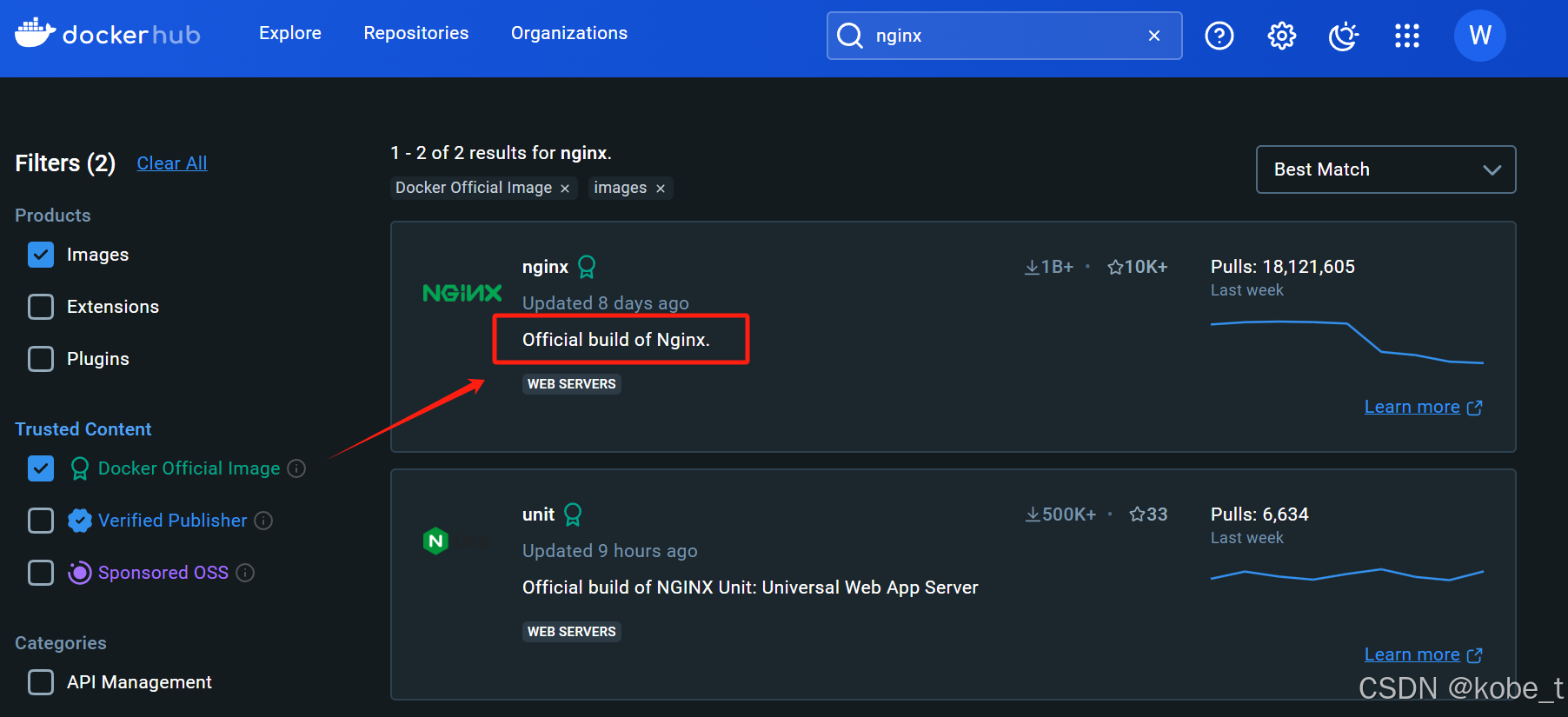Click the Sponsored OSS badge icon

pyautogui.click(x=80, y=573)
